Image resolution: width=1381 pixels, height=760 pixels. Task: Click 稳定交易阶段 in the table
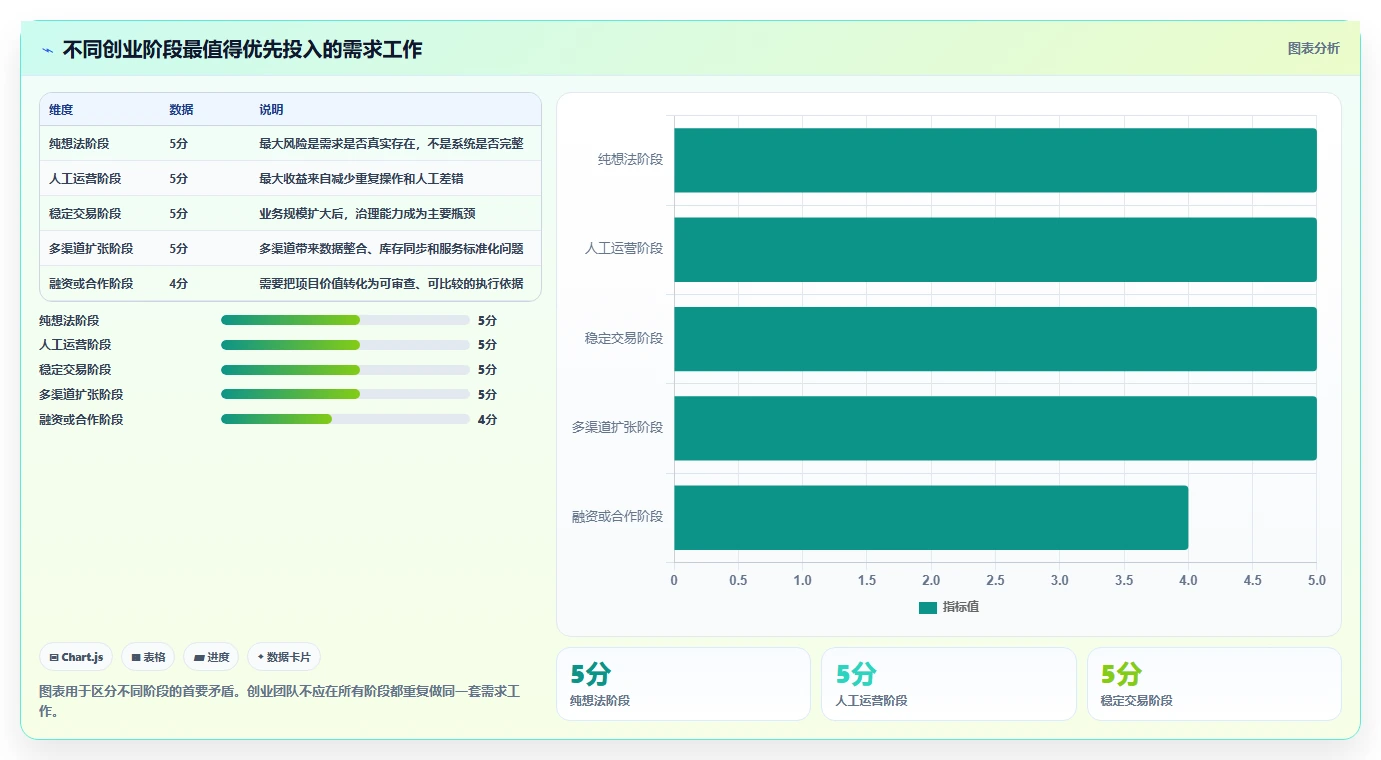(x=85, y=214)
